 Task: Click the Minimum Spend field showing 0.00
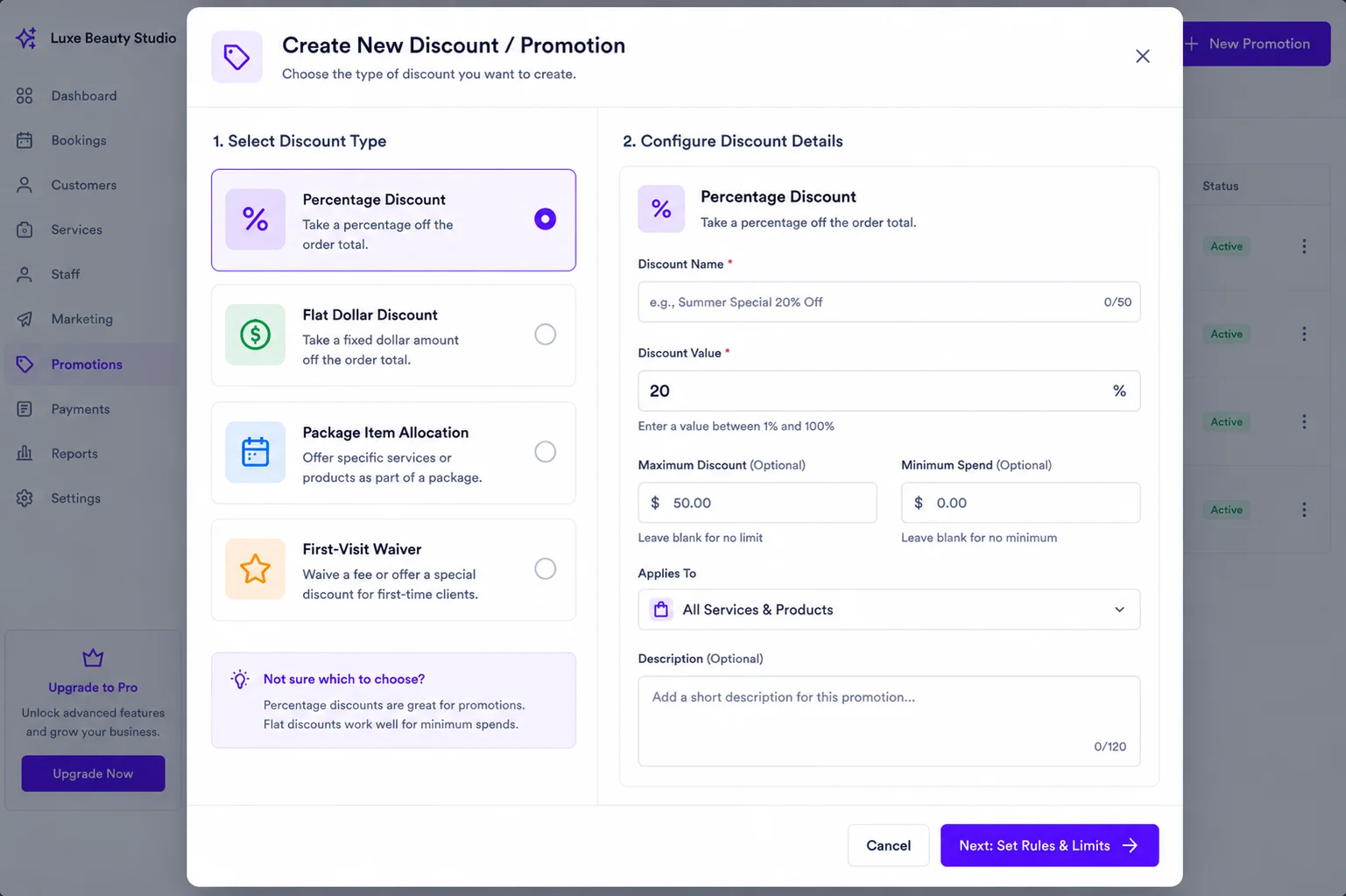click(x=1020, y=503)
